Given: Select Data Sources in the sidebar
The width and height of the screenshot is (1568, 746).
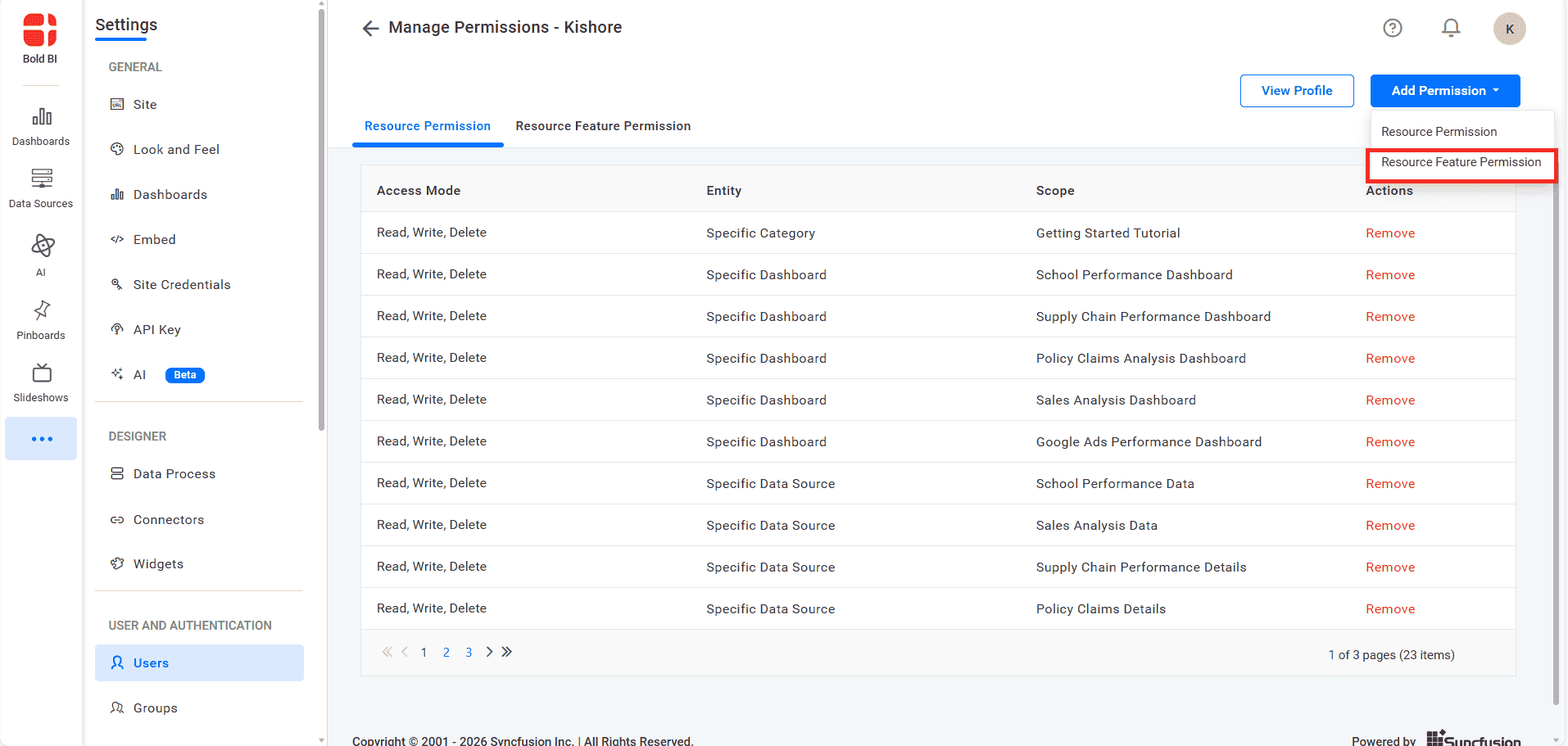Looking at the screenshot, I should click(40, 187).
